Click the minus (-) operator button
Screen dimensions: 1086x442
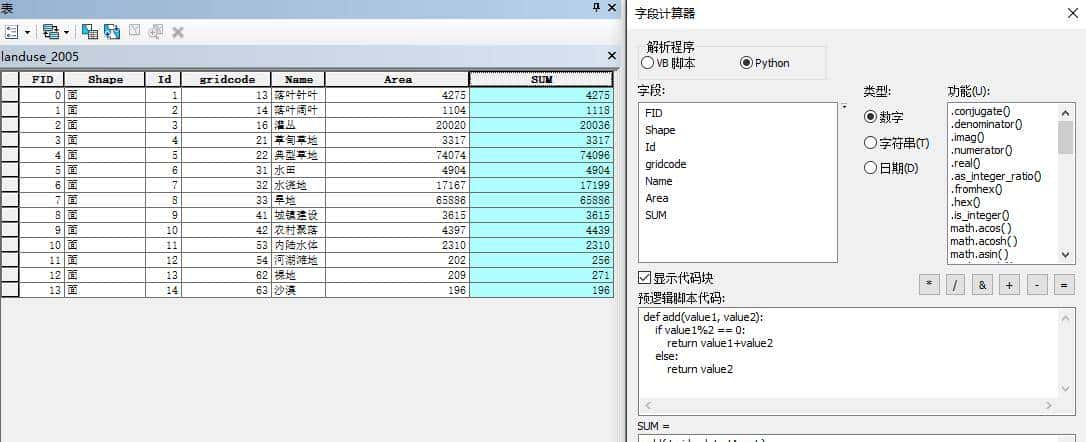point(1037,285)
